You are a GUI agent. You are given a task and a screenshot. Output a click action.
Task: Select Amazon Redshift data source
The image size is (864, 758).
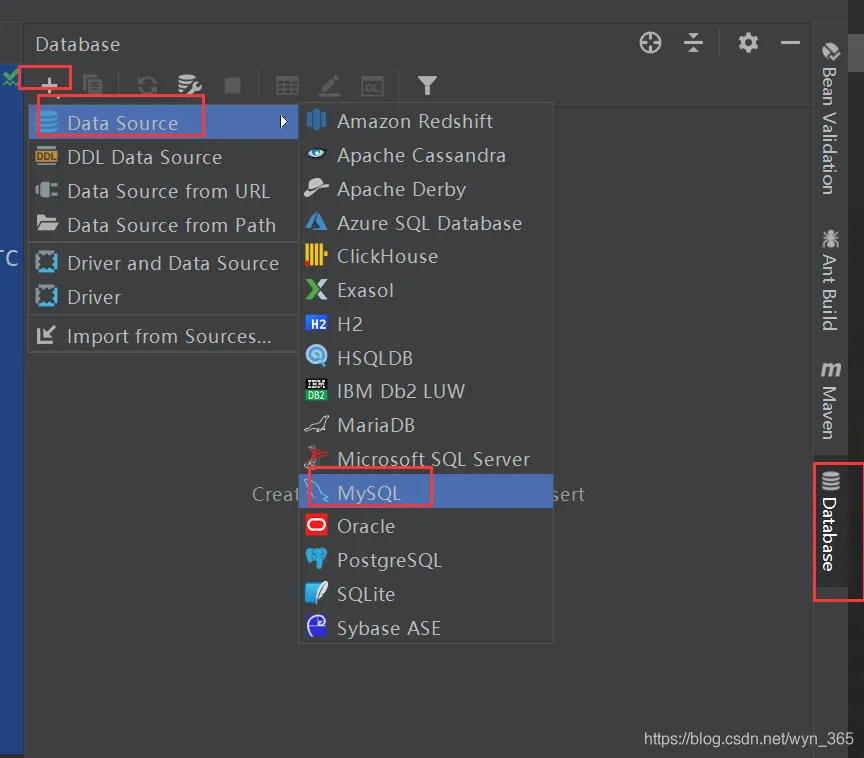[x=426, y=121]
